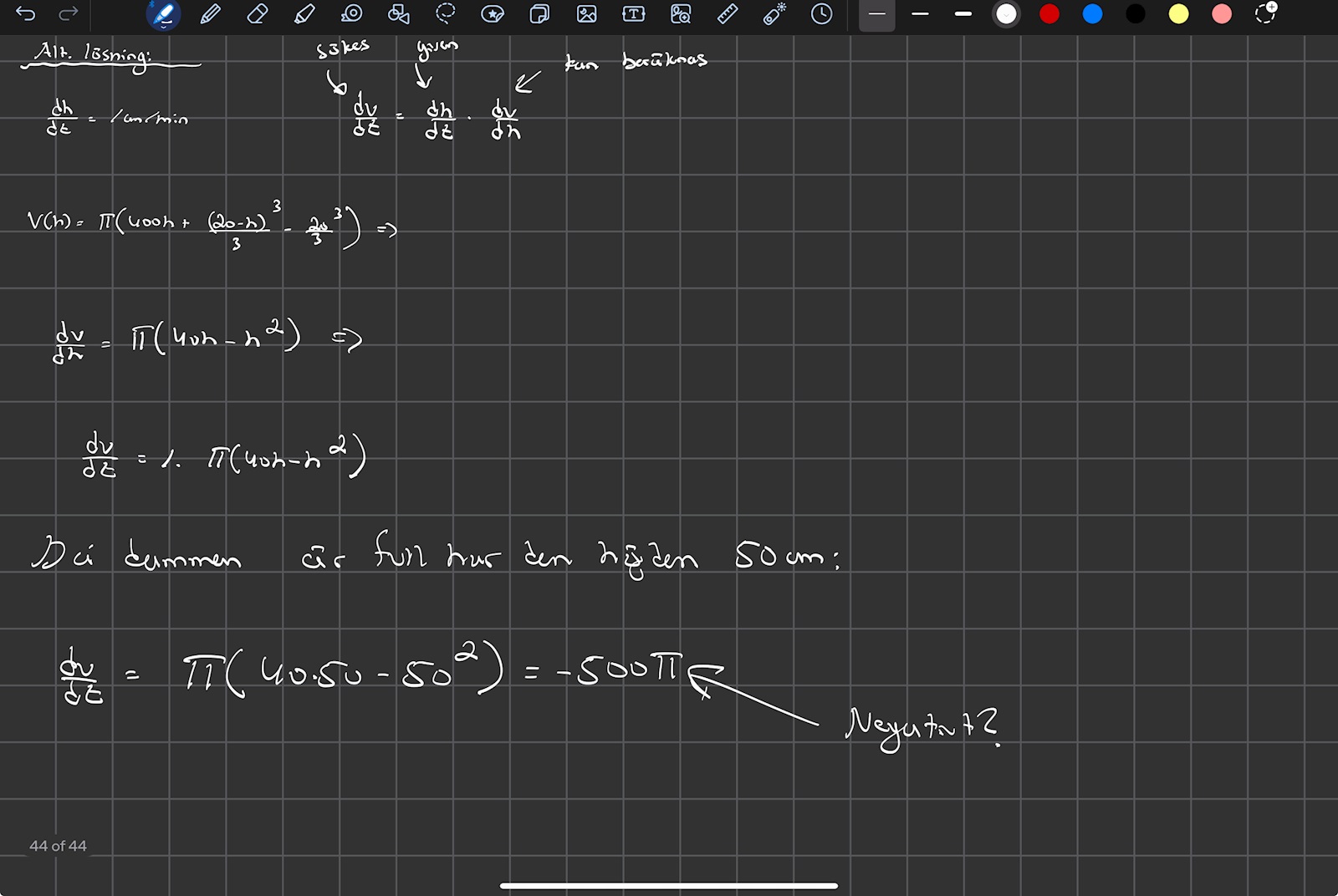Viewport: 1338px width, 896px height.
Task: Add a new color with the plus circle
Action: pos(1265,14)
